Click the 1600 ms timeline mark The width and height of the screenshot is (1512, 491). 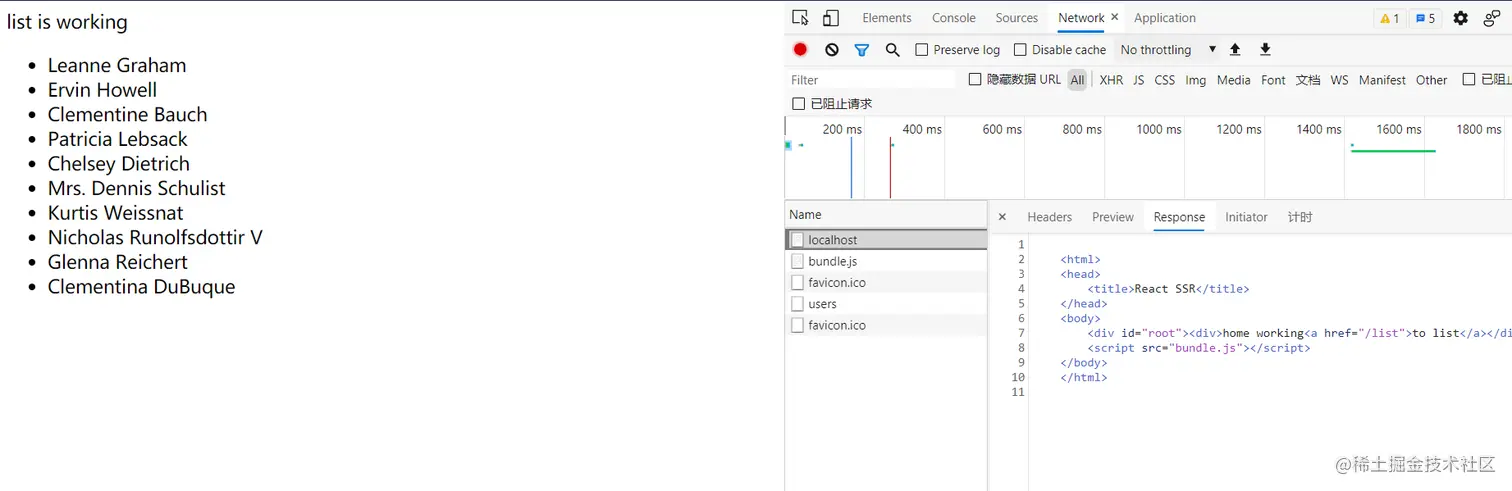click(x=1398, y=129)
